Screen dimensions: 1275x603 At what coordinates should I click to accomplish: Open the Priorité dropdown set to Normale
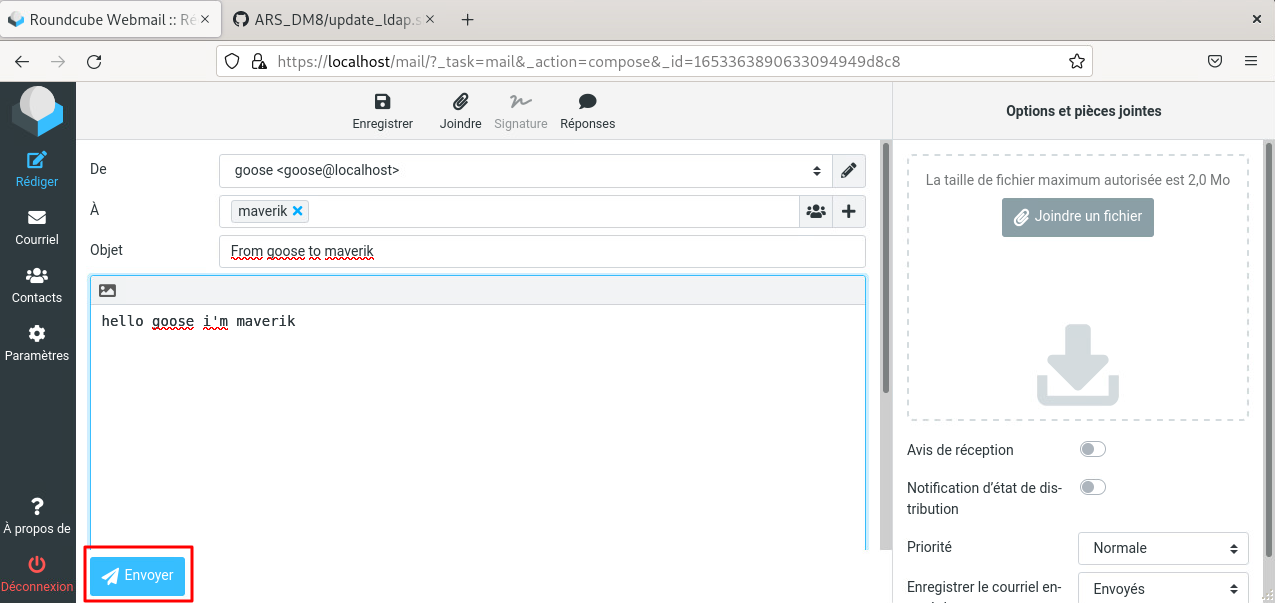[x=1163, y=548]
